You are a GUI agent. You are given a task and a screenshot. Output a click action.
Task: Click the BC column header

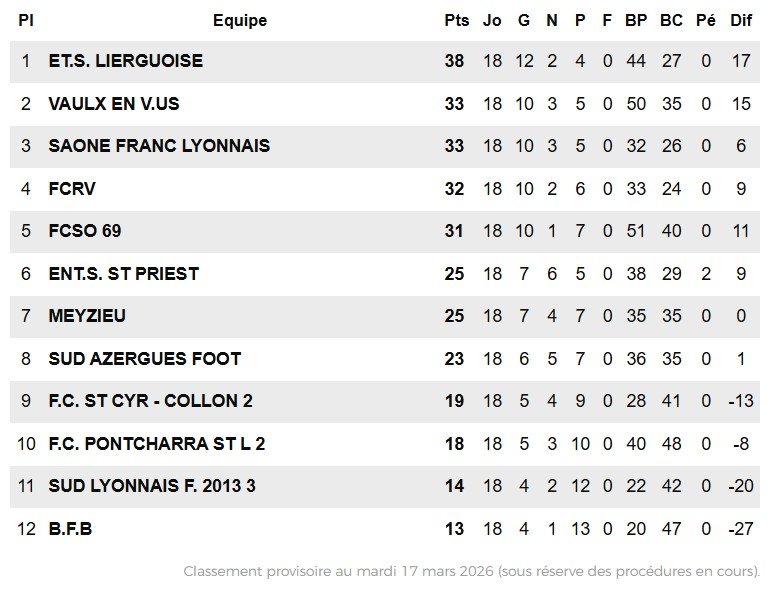click(671, 21)
